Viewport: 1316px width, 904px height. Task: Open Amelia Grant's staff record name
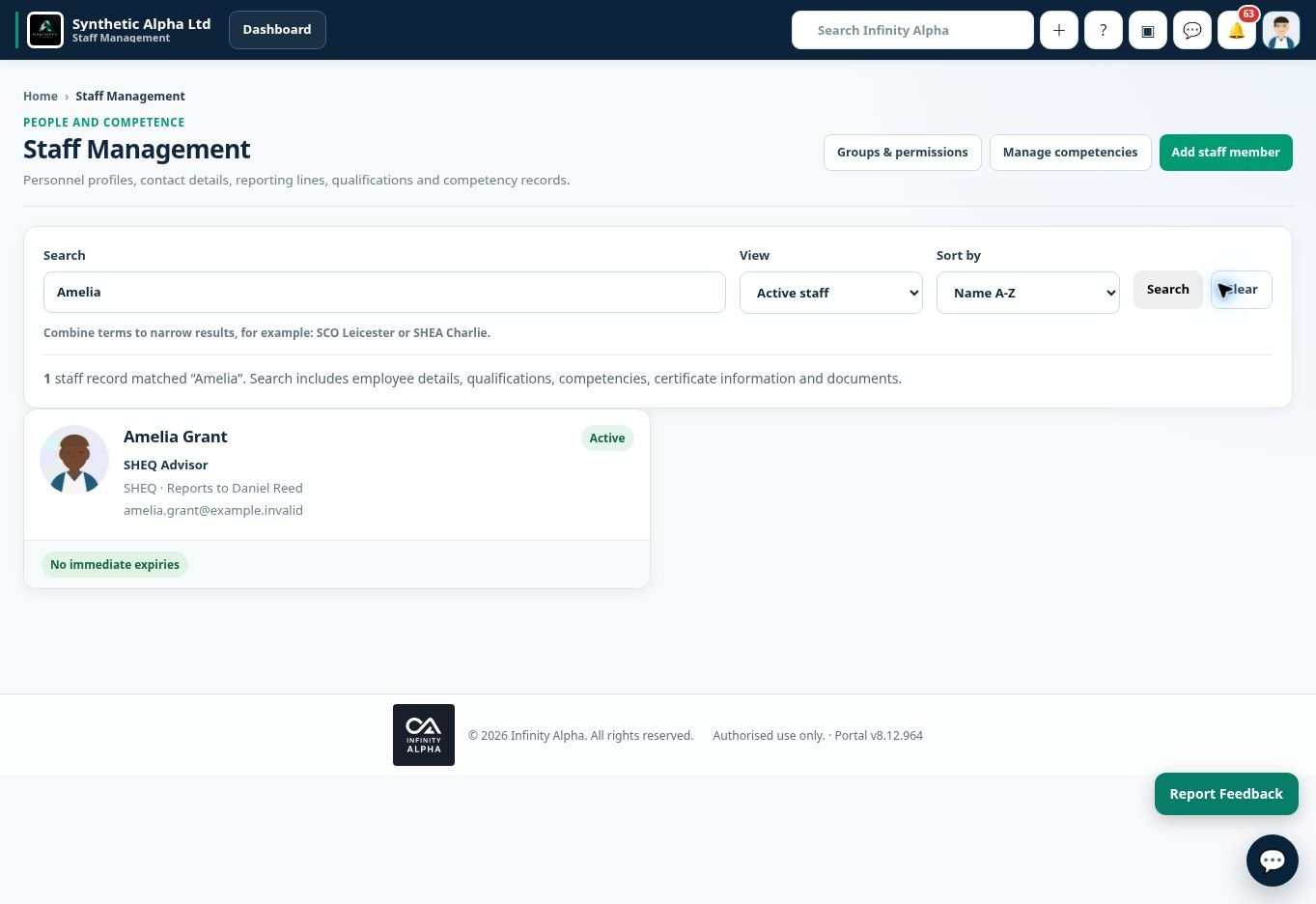[x=176, y=437]
